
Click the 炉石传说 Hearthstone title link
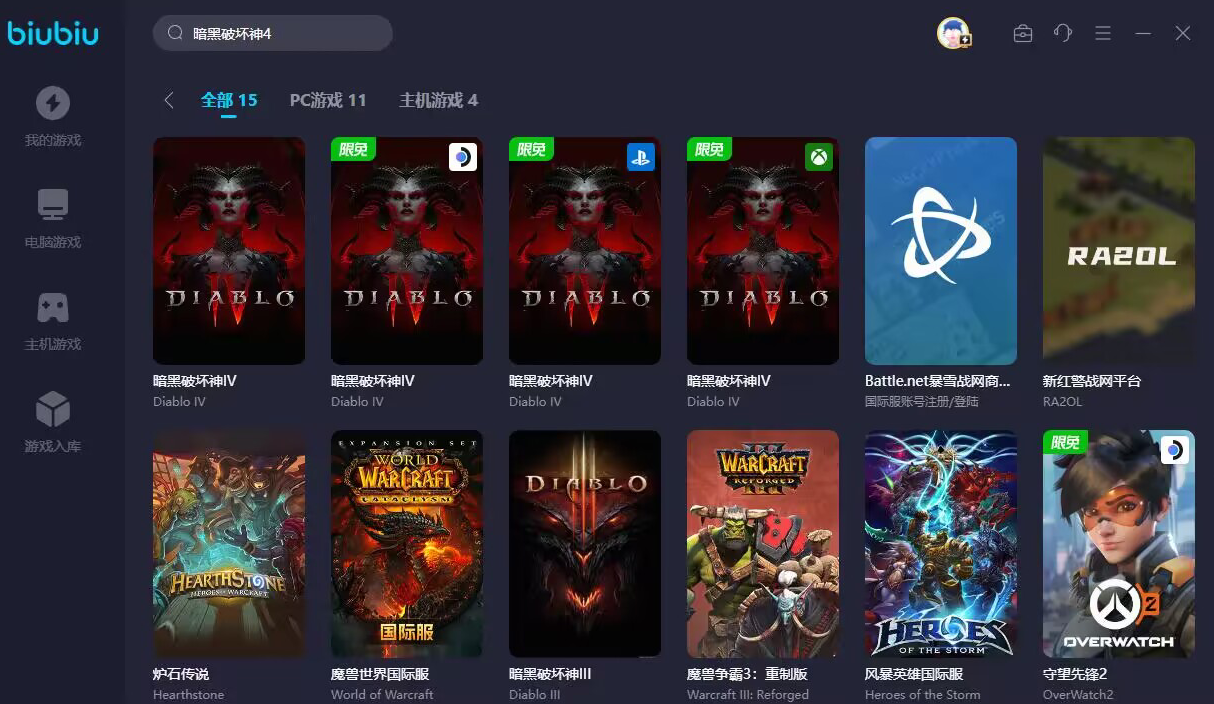[x=181, y=674]
